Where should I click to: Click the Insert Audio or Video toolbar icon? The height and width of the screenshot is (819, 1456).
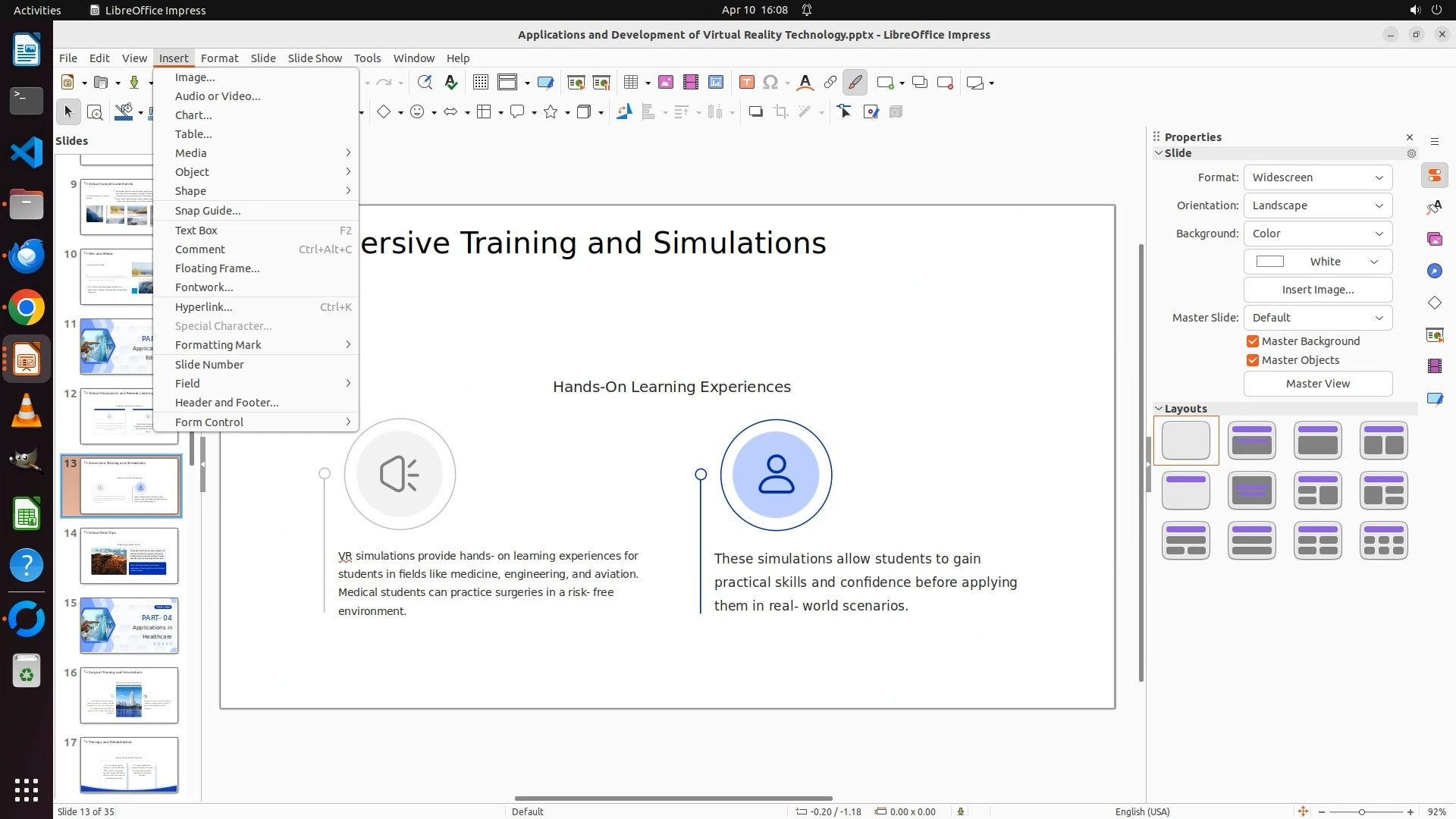(690, 83)
